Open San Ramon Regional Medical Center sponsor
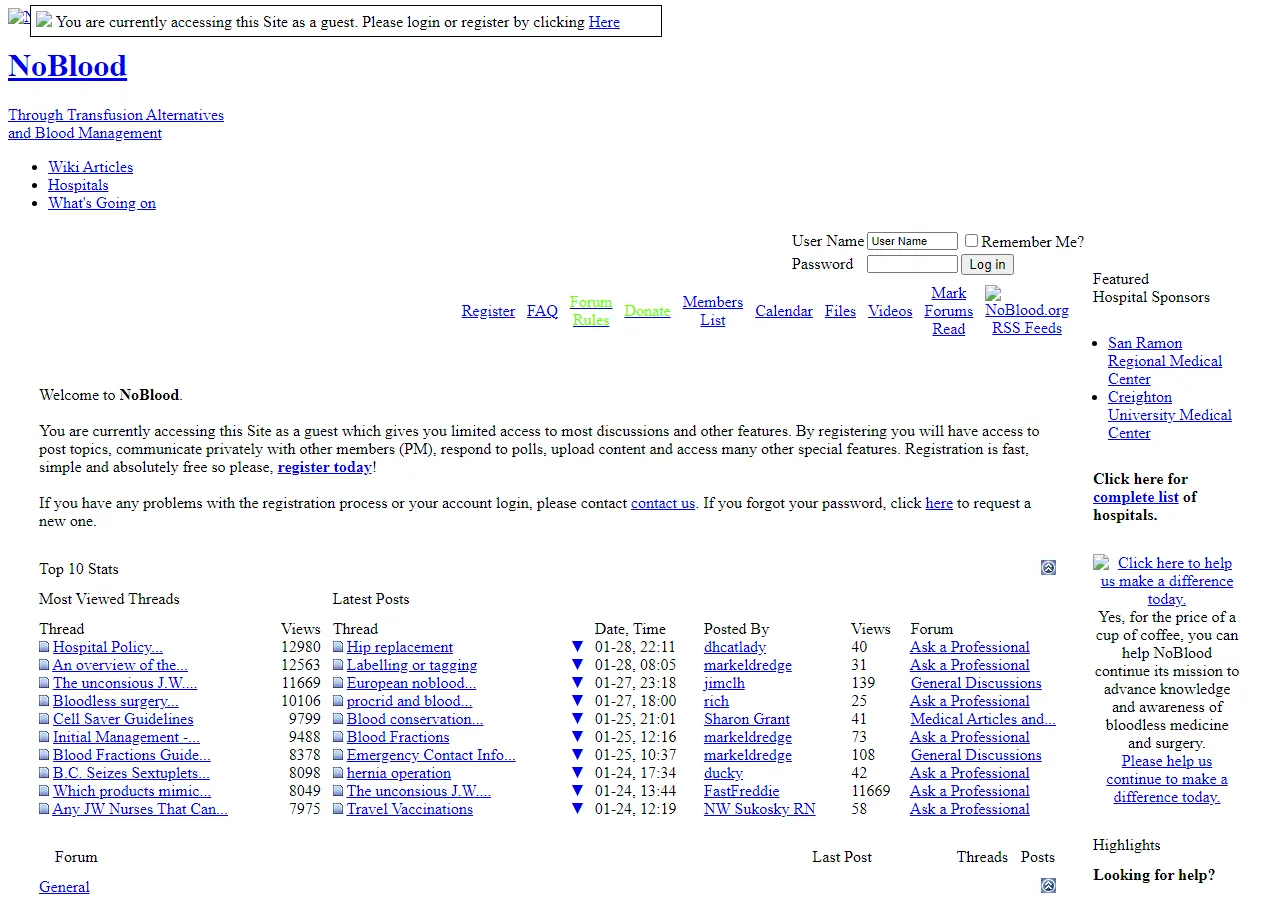1280x900 pixels. click(x=1165, y=361)
